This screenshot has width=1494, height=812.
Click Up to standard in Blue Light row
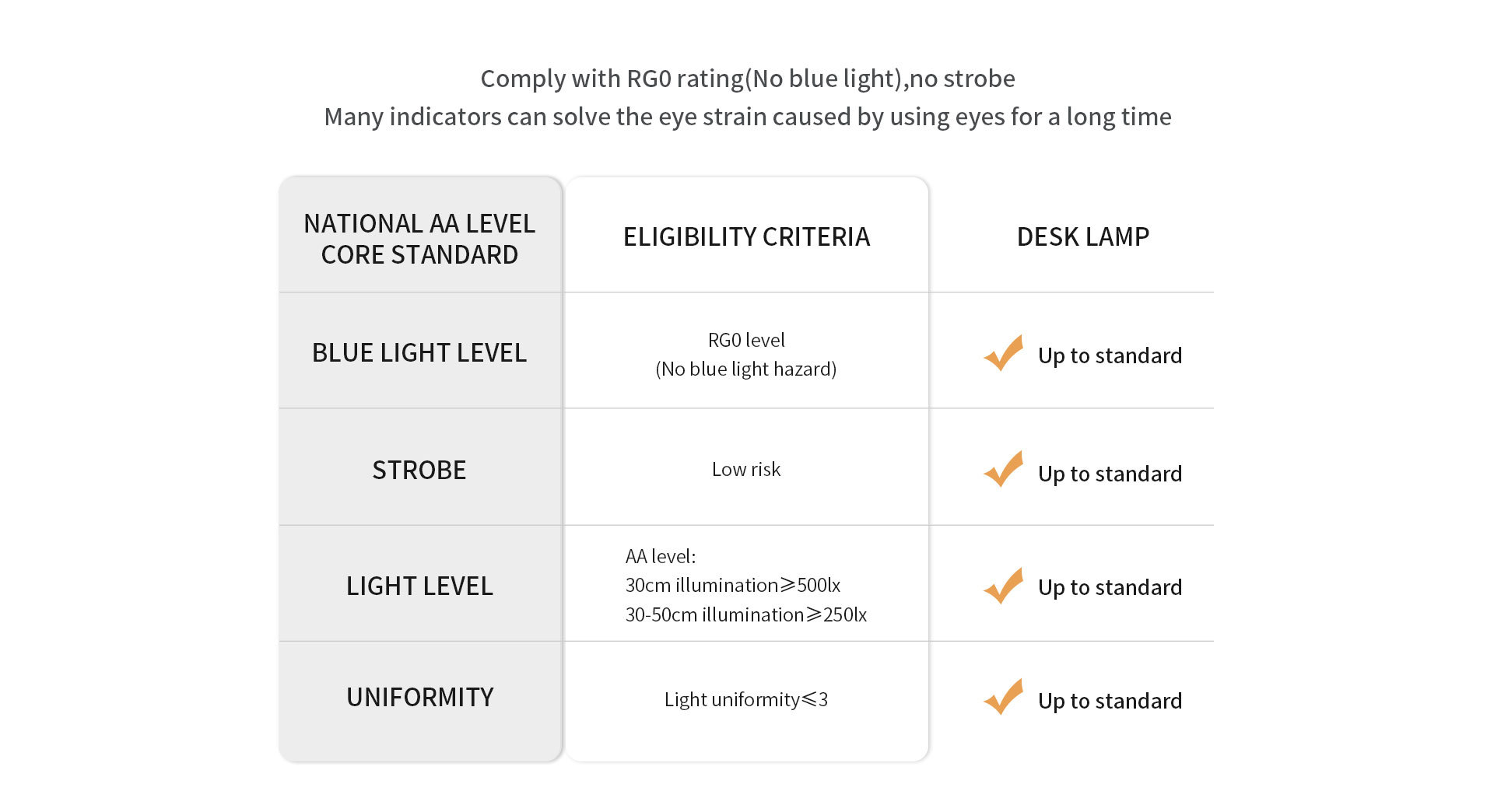click(1110, 355)
